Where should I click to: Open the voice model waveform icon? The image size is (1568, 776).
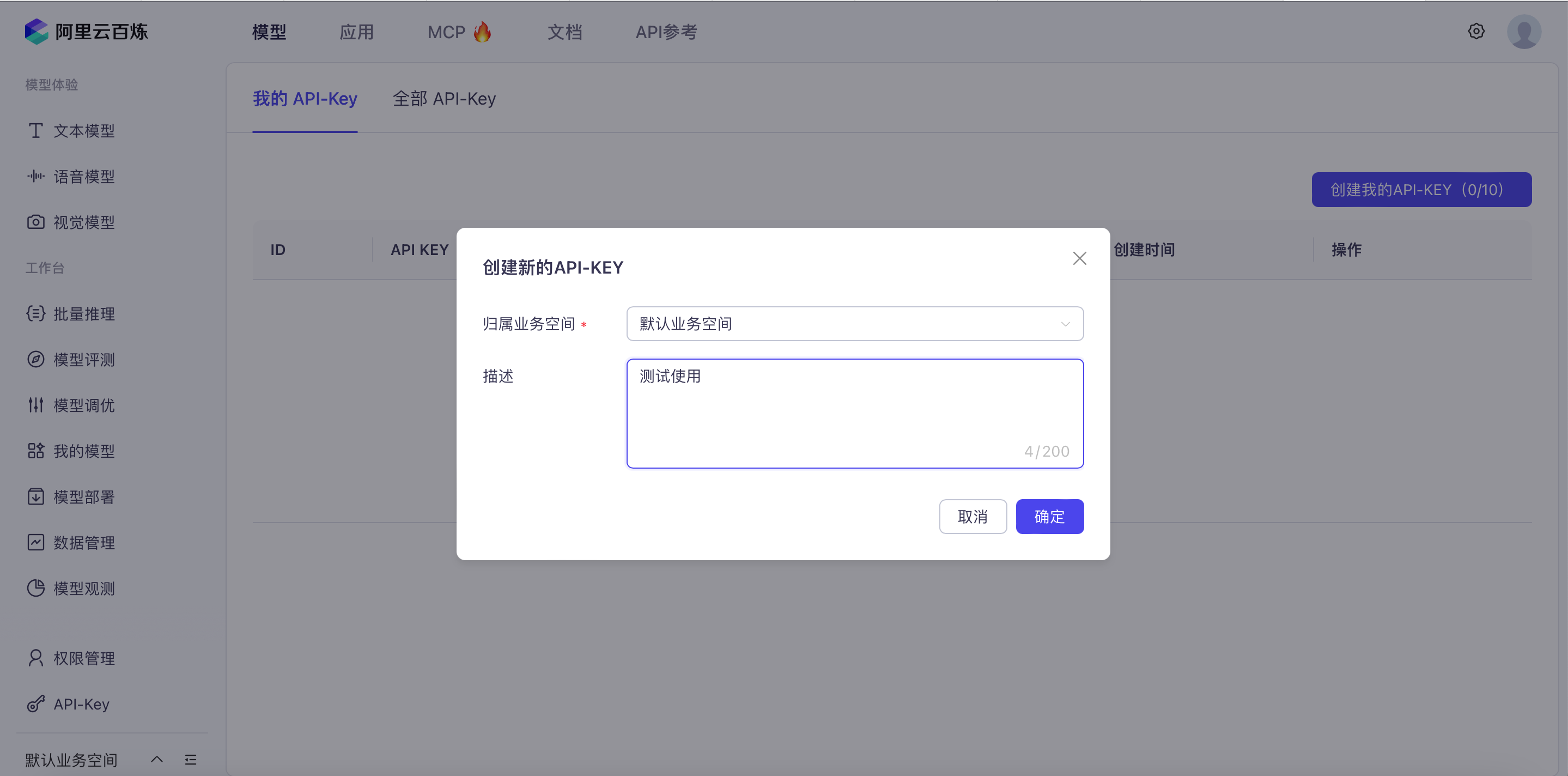(x=35, y=177)
